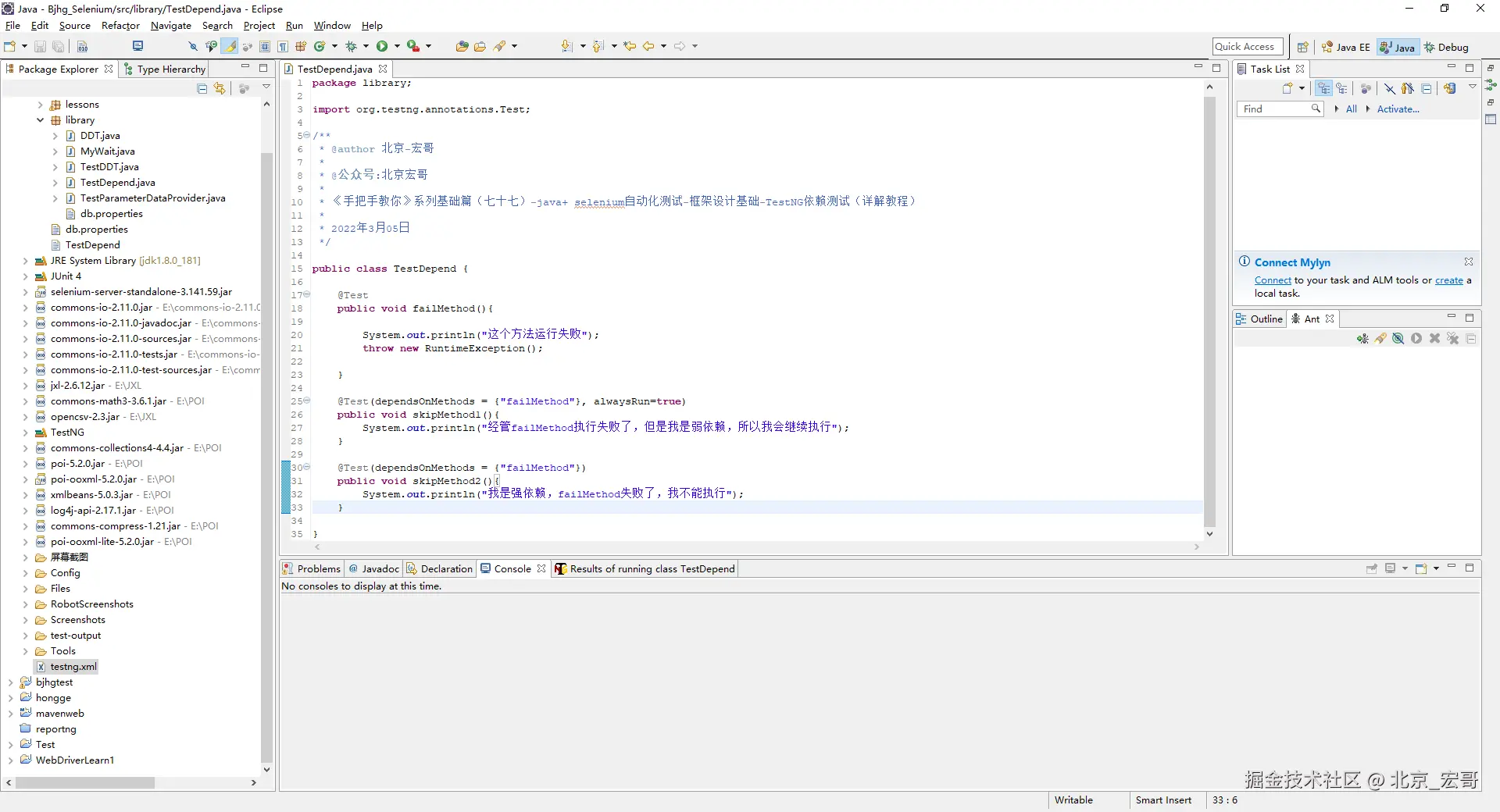The width and height of the screenshot is (1500, 812).
Task: Click the Activate... link in Task List
Action: click(1398, 109)
